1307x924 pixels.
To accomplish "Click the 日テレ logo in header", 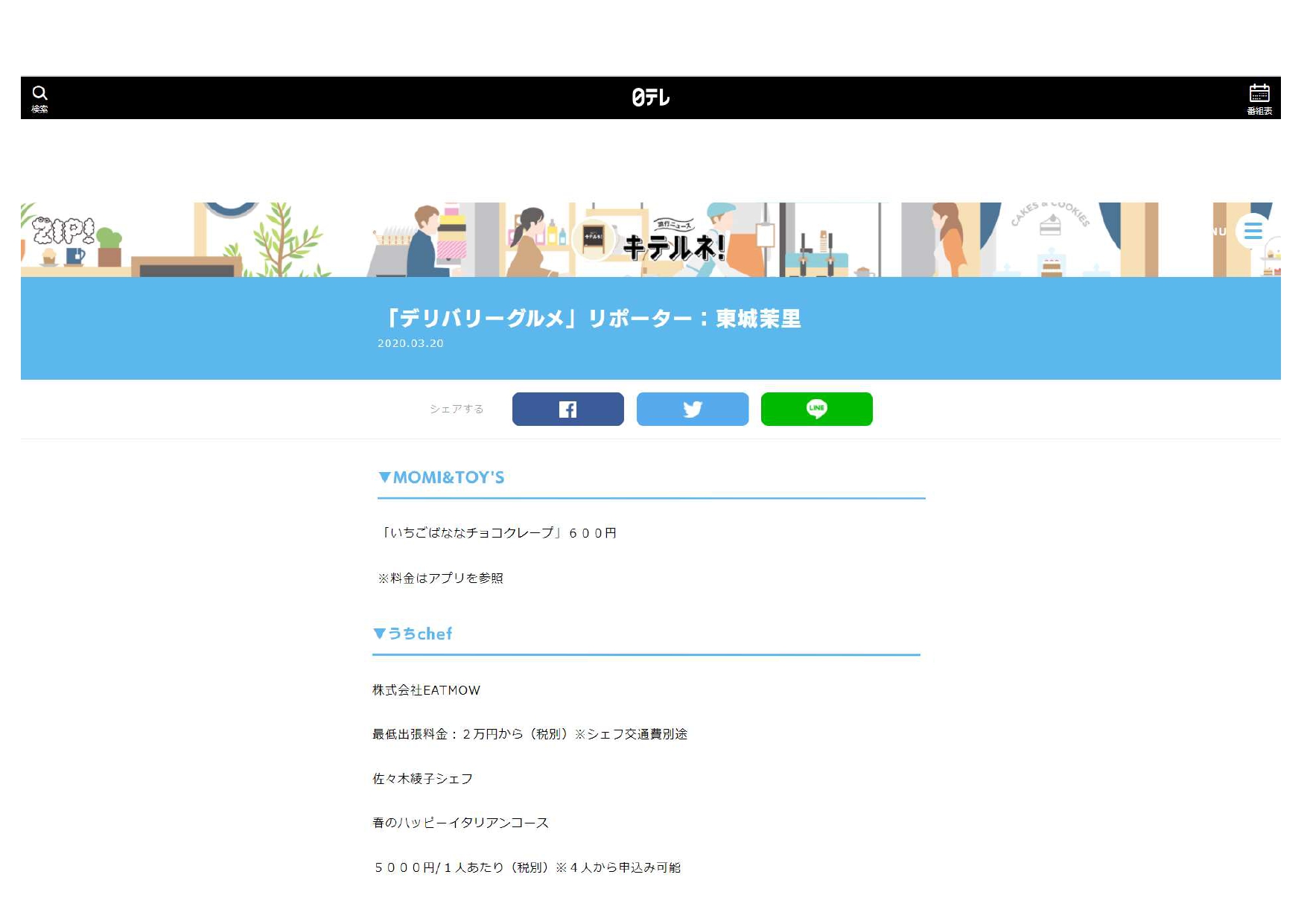I will [651, 98].
